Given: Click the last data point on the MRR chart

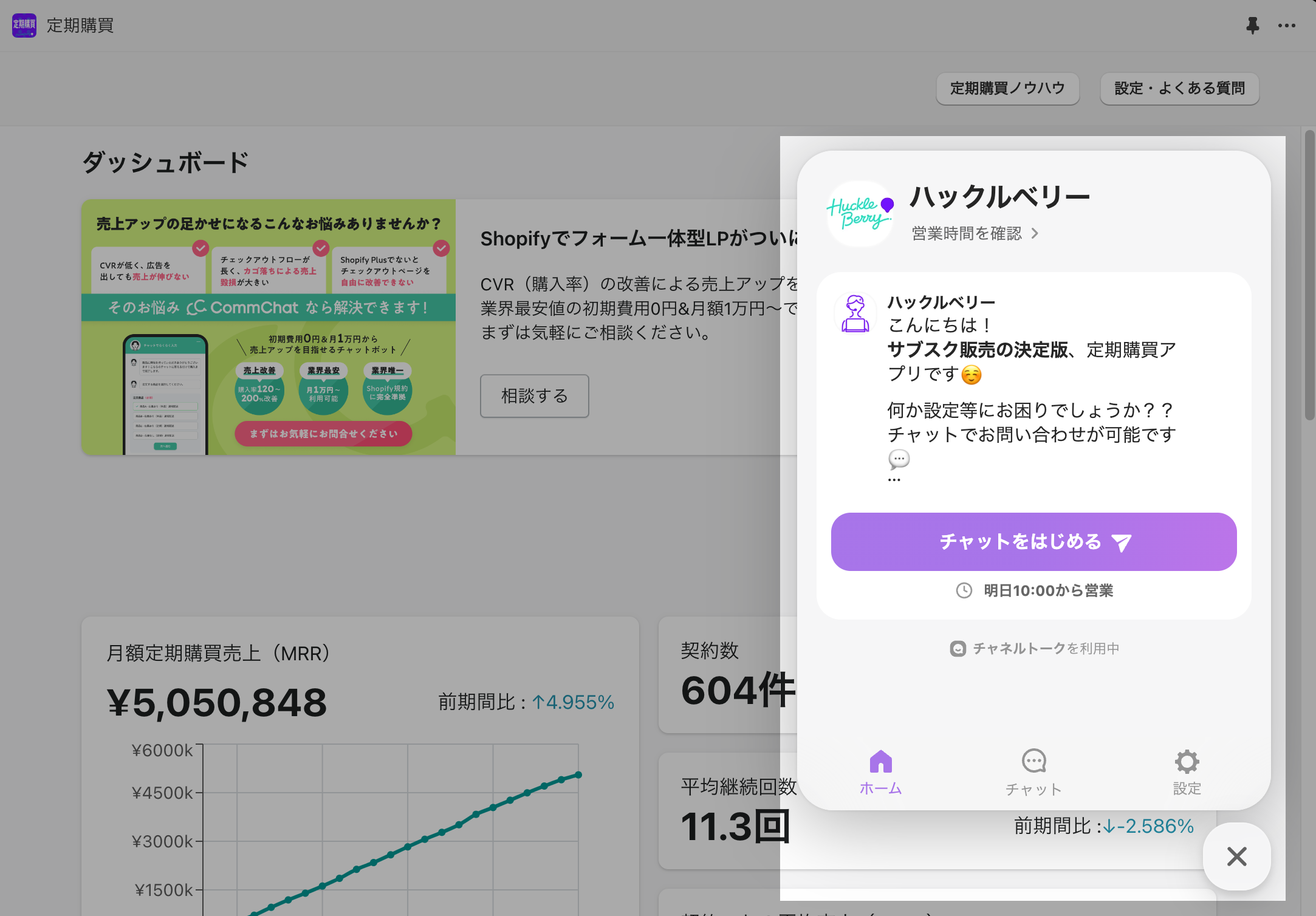Looking at the screenshot, I should [578, 775].
